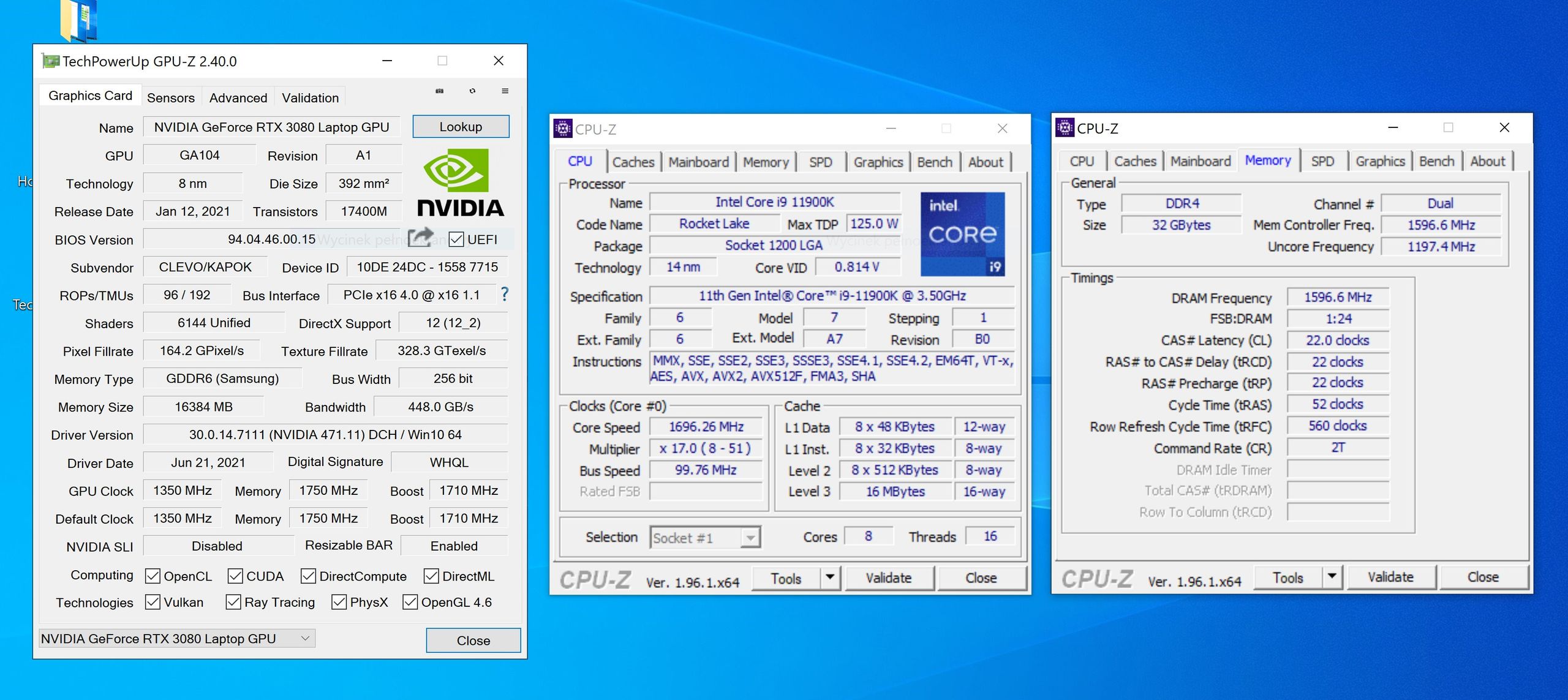The image size is (1568, 700).
Task: Open SPD tab in left CPU-Z window
Action: [821, 162]
